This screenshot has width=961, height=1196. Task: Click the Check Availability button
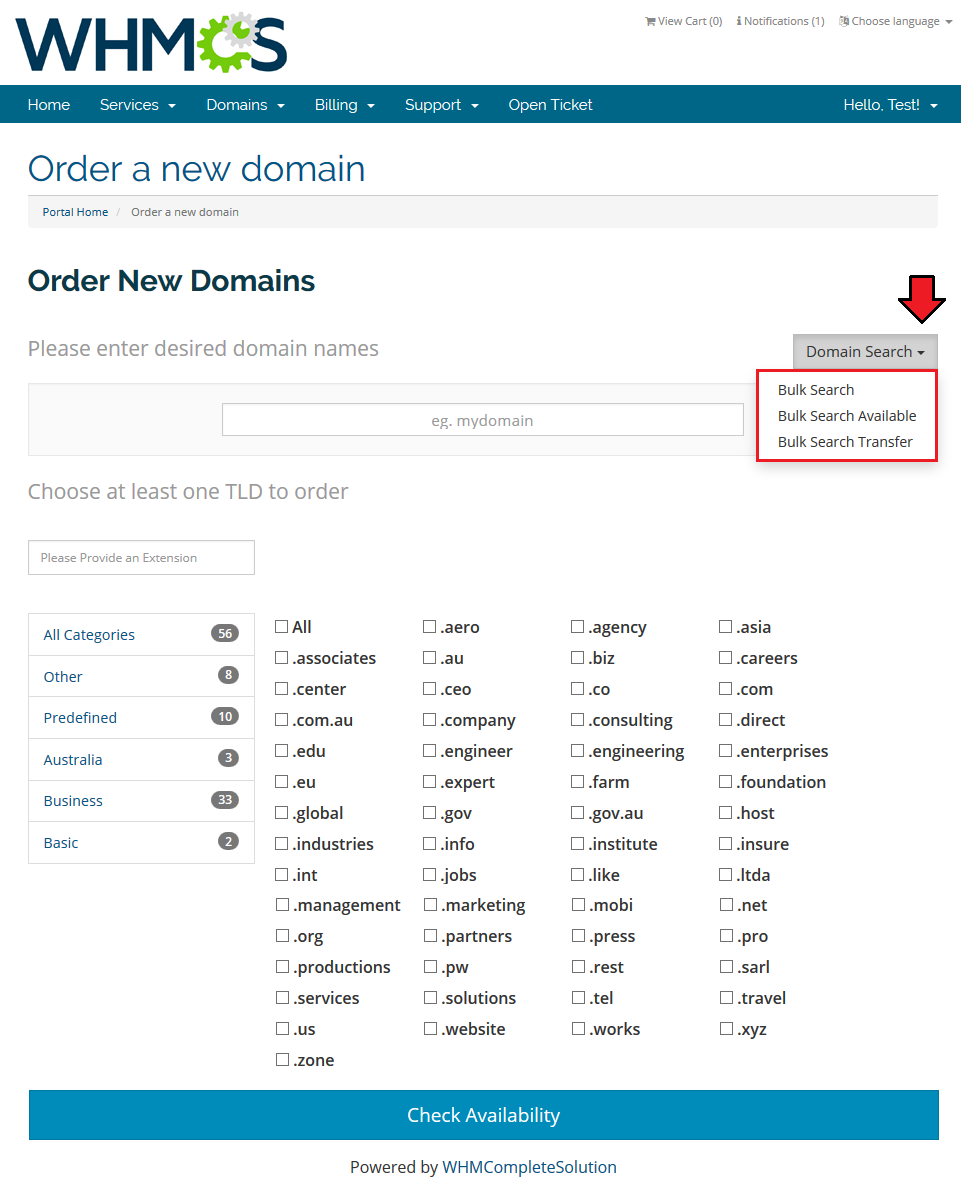click(484, 1114)
